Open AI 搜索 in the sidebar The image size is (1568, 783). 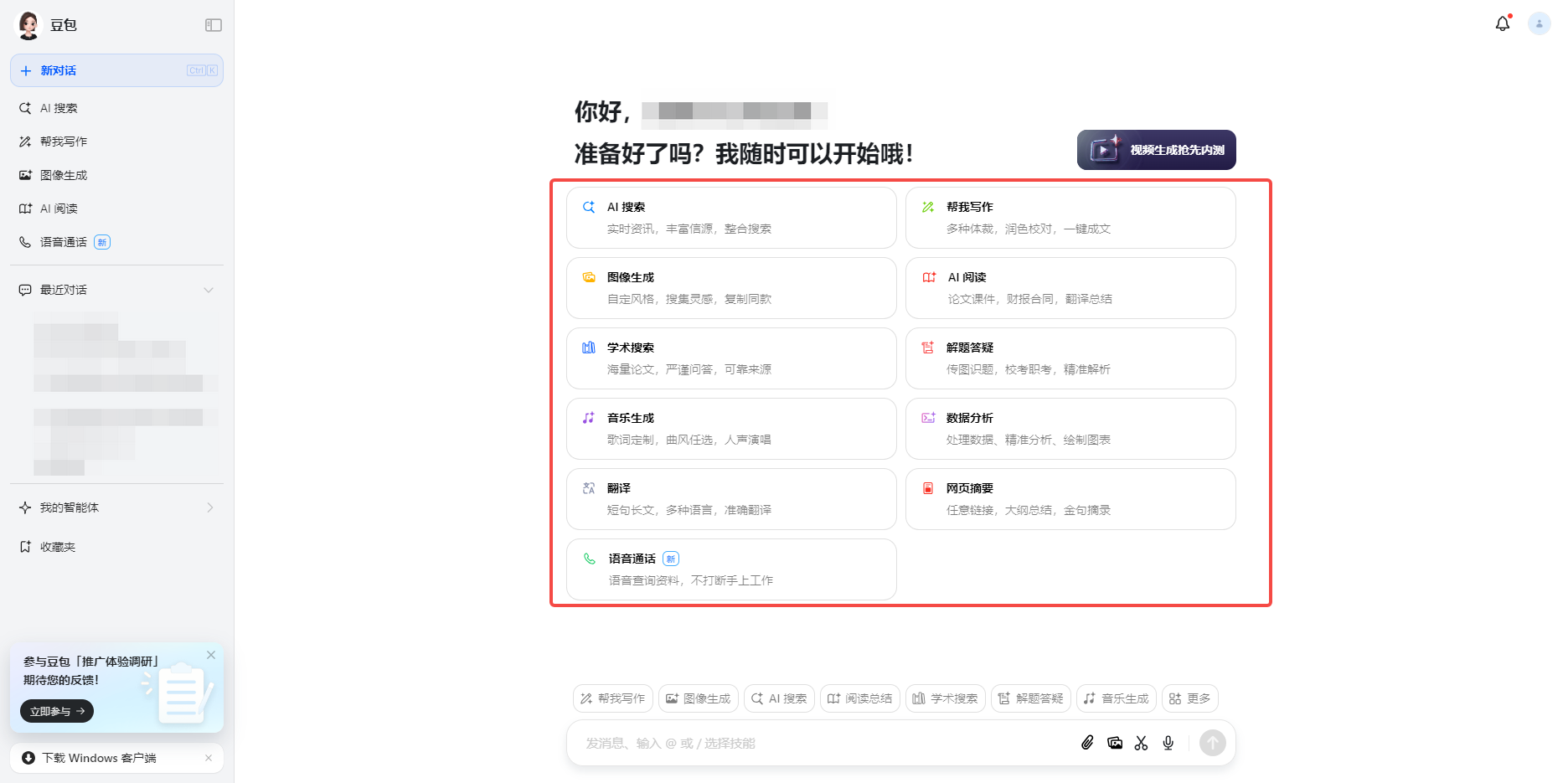[116, 108]
